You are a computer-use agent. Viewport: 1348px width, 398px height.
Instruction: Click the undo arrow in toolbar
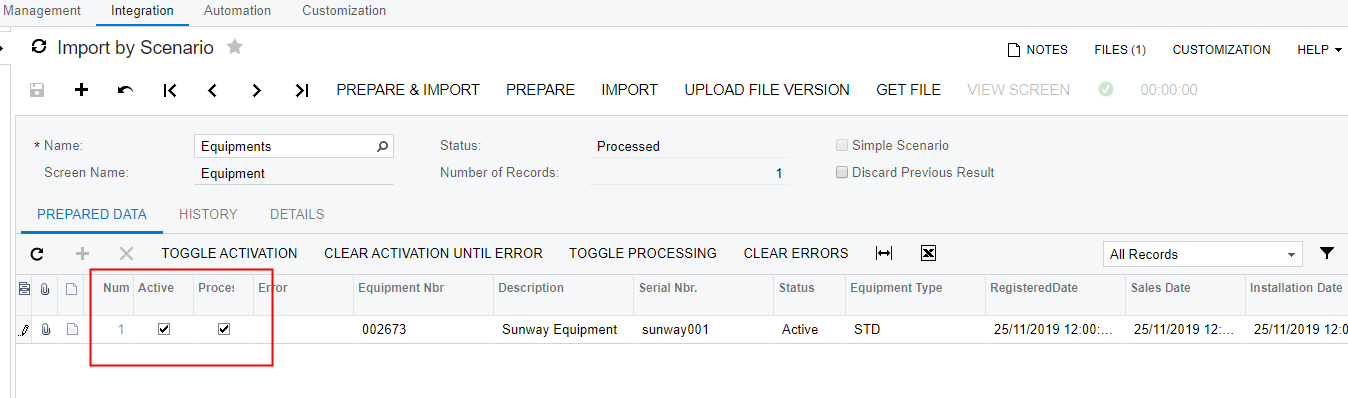point(125,90)
